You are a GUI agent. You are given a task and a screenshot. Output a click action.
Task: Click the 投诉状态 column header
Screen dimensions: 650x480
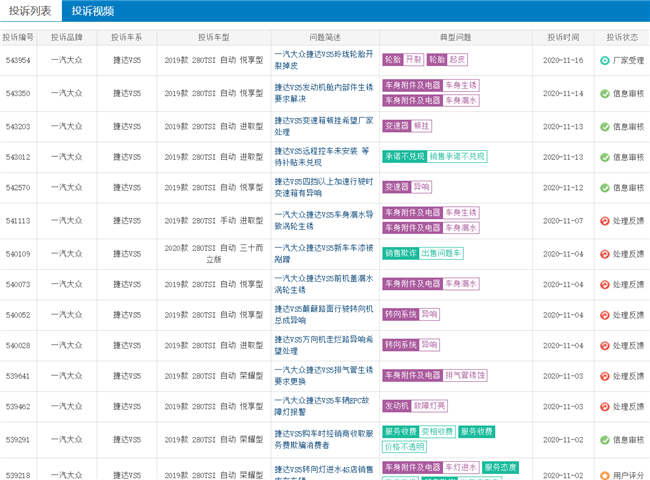(622, 37)
